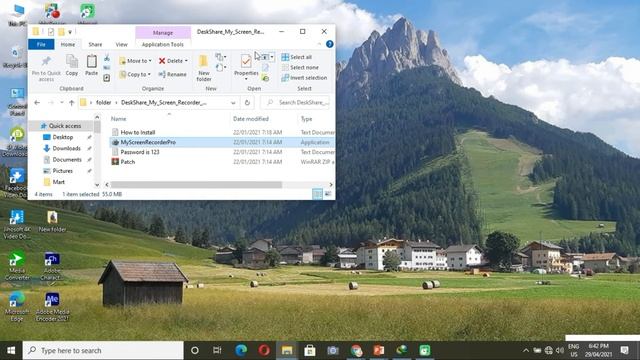Sort files by the Name column header
This screenshot has height=360, width=640.
pyautogui.click(x=118, y=119)
